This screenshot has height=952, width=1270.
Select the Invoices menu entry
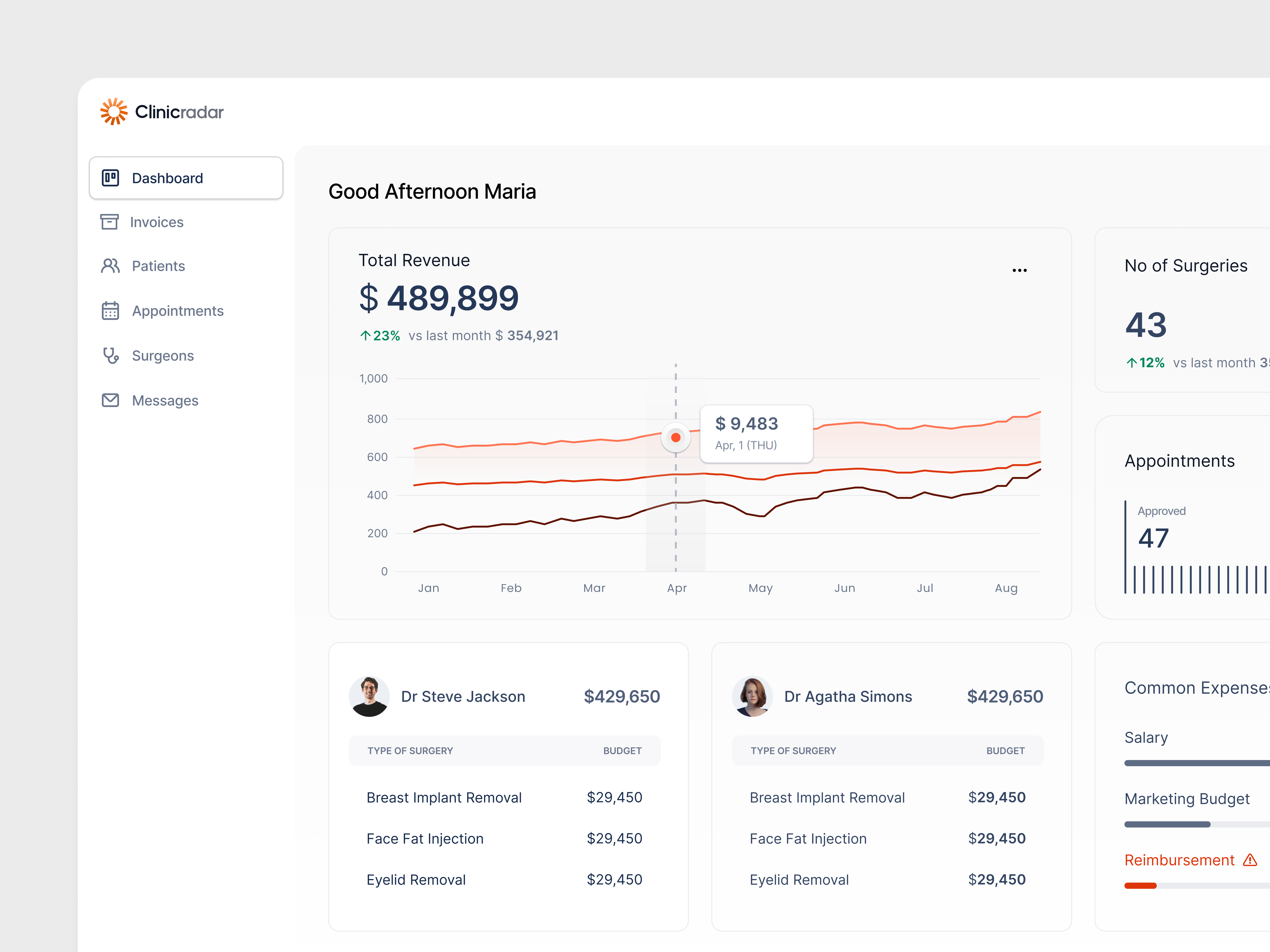[157, 222]
